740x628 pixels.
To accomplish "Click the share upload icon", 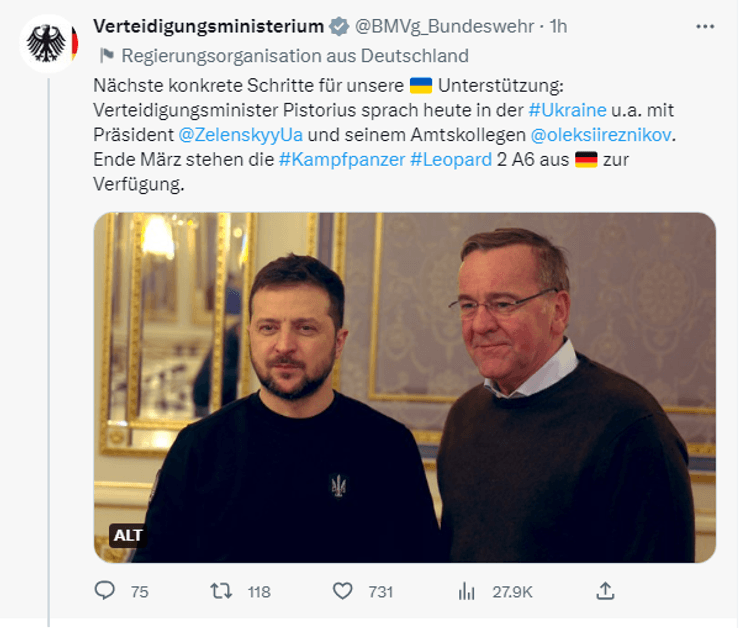I will 605,591.
